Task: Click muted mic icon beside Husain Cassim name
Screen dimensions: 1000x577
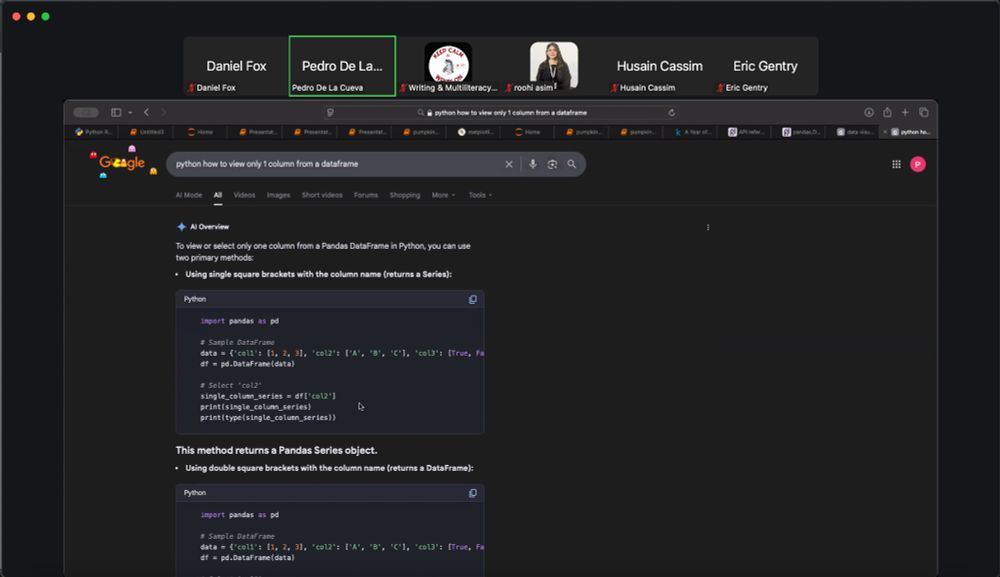Action: tap(615, 88)
